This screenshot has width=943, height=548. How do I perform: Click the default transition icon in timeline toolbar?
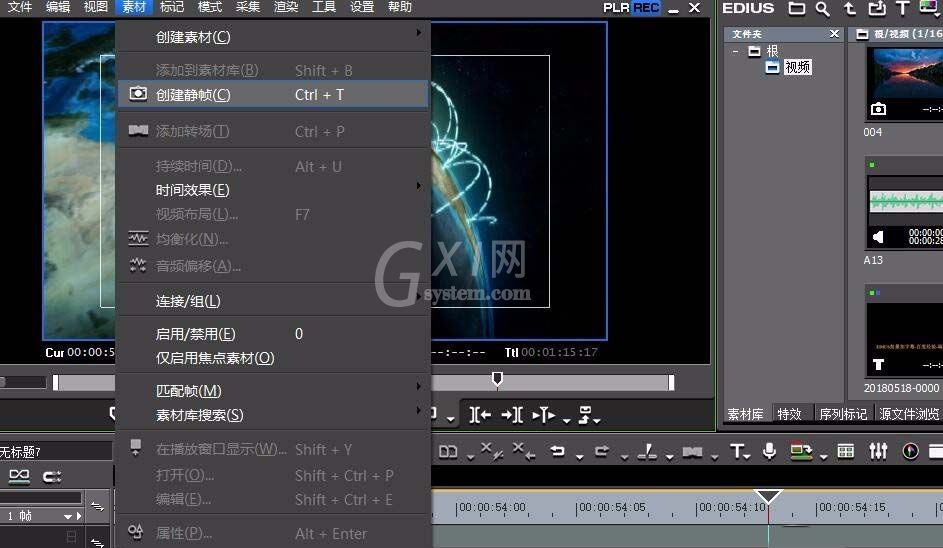pyautogui.click(x=692, y=452)
